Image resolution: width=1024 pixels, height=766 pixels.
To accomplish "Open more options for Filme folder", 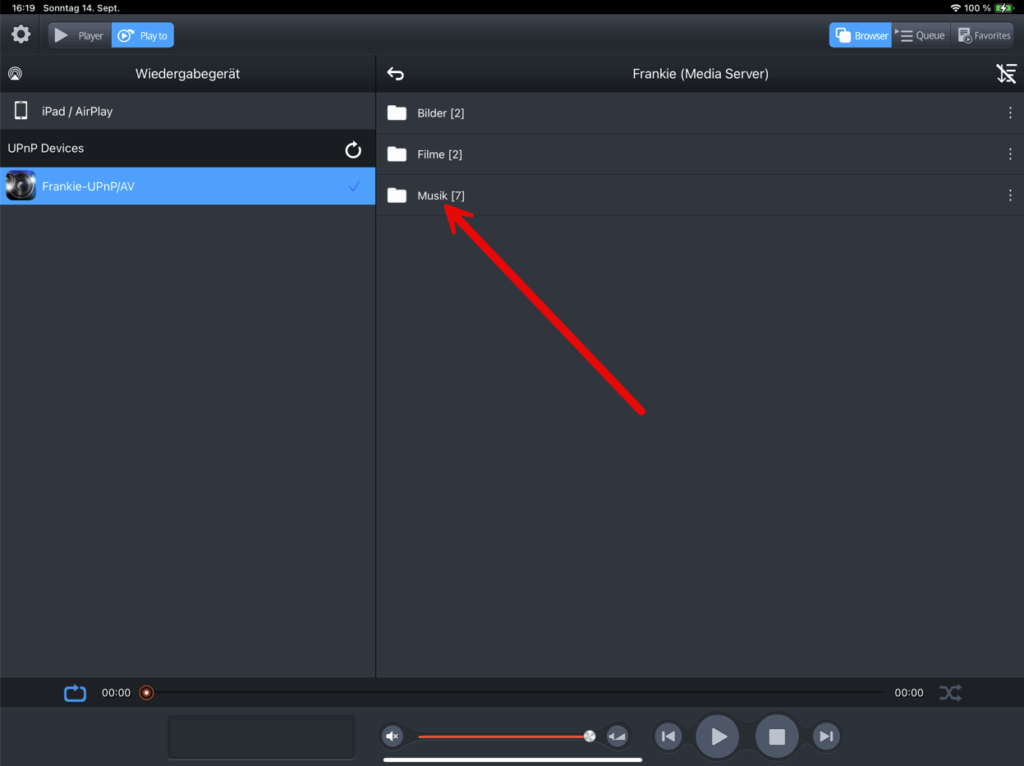I will coord(1010,154).
